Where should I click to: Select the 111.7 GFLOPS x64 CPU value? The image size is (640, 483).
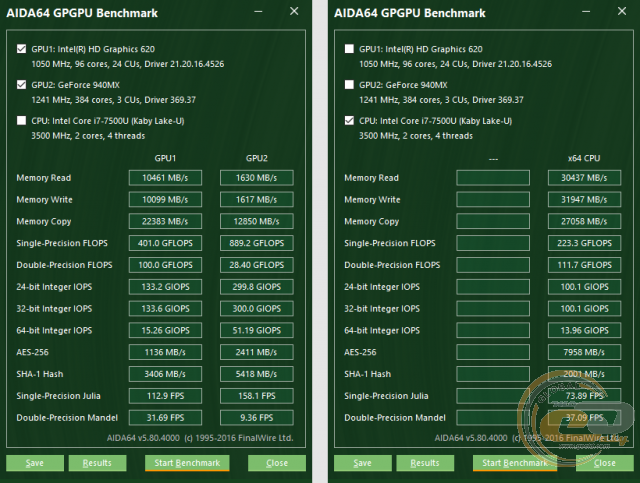(584, 265)
